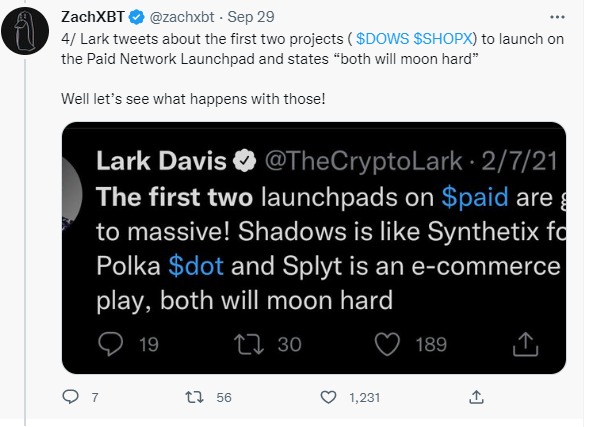Visit the @zachxbt handle link
The height and width of the screenshot is (427, 606).
coord(185,17)
